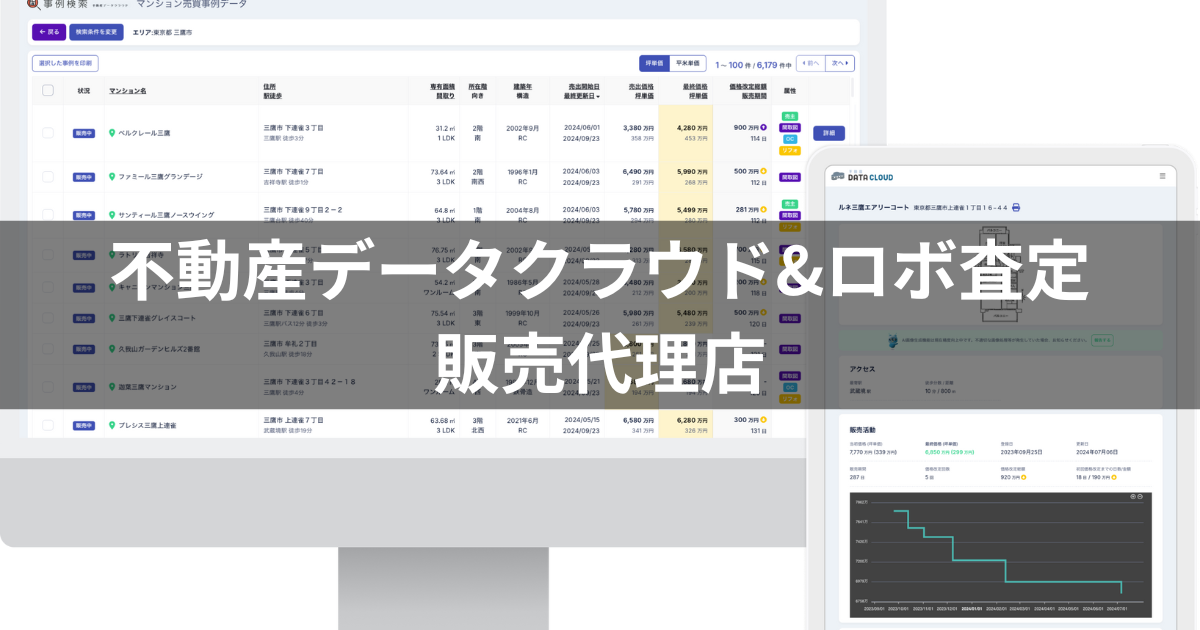Click map pin icon beside ファミール三鷹グランデージ
The width and height of the screenshot is (1200, 630).
pyautogui.click(x=112, y=176)
